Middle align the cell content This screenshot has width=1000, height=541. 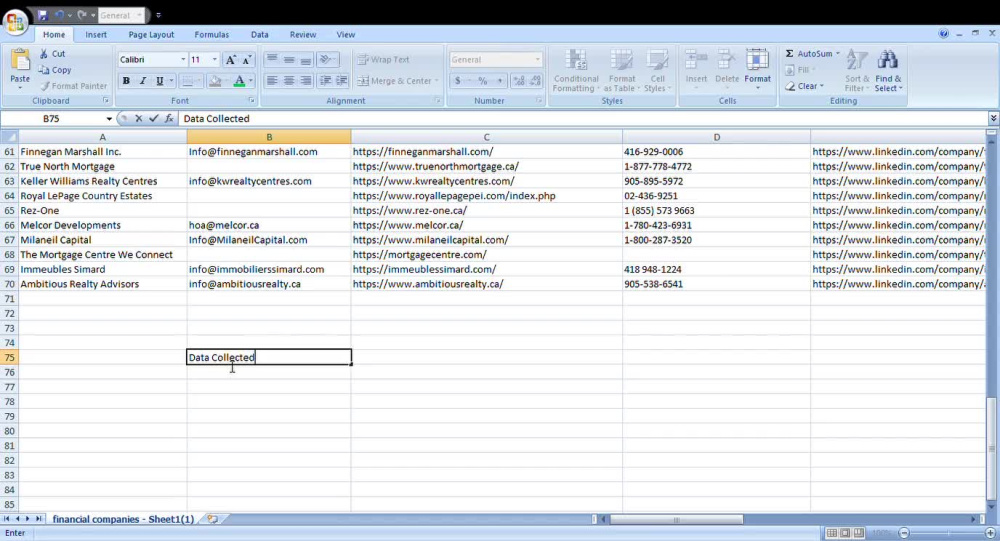point(289,59)
